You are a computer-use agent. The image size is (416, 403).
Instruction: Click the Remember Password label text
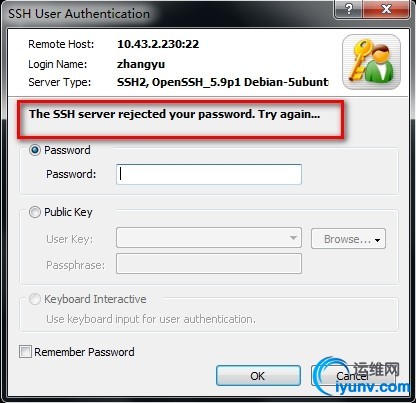pyautogui.click(x=84, y=352)
